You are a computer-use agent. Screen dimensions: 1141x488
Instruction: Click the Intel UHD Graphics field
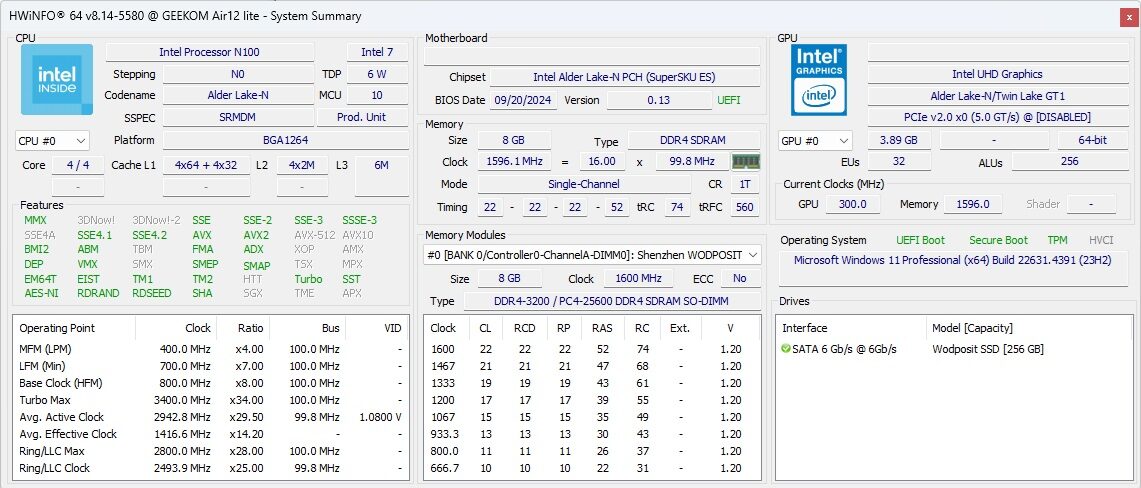click(997, 74)
